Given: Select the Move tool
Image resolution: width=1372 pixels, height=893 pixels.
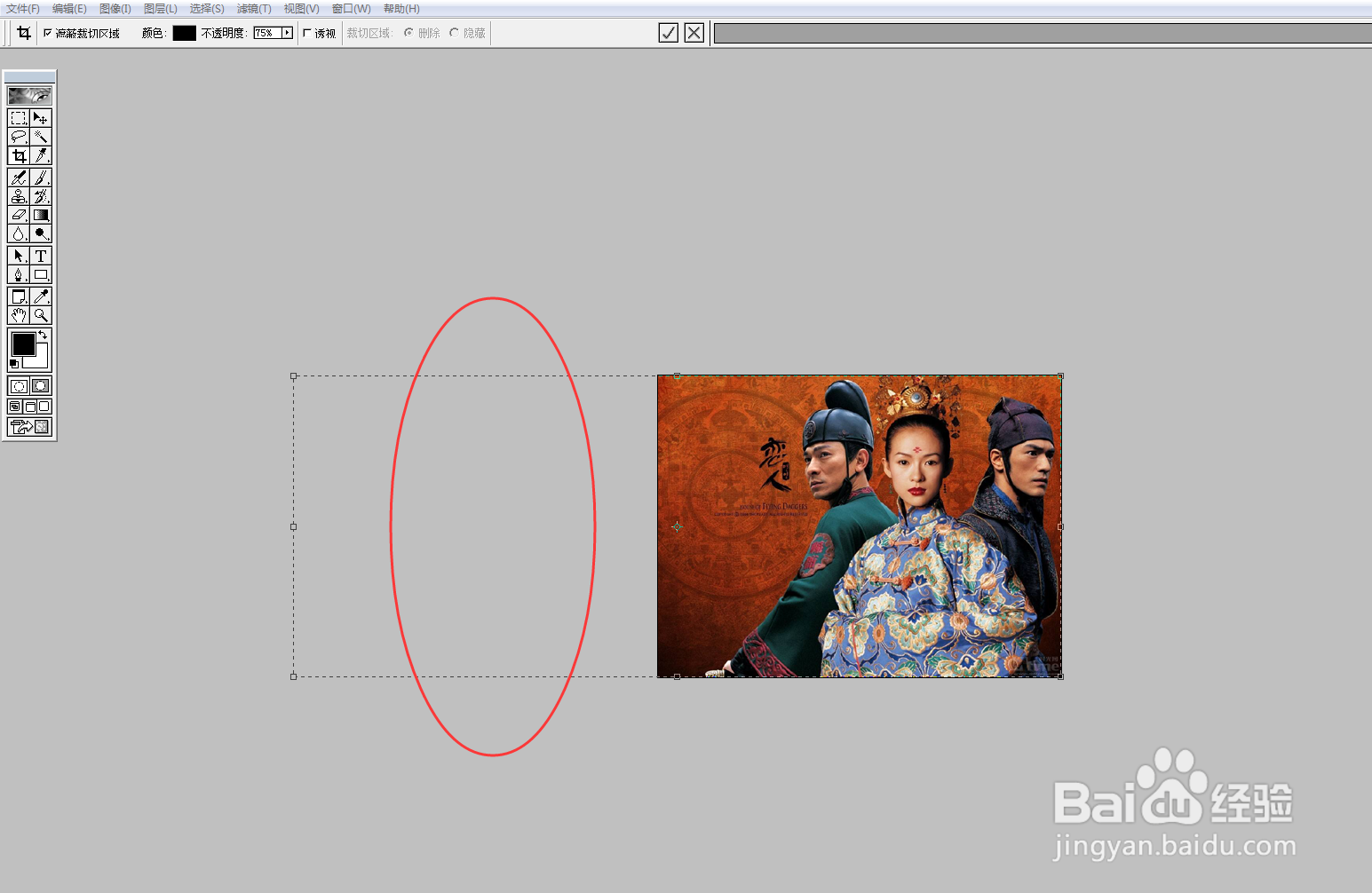Looking at the screenshot, I should tap(41, 118).
